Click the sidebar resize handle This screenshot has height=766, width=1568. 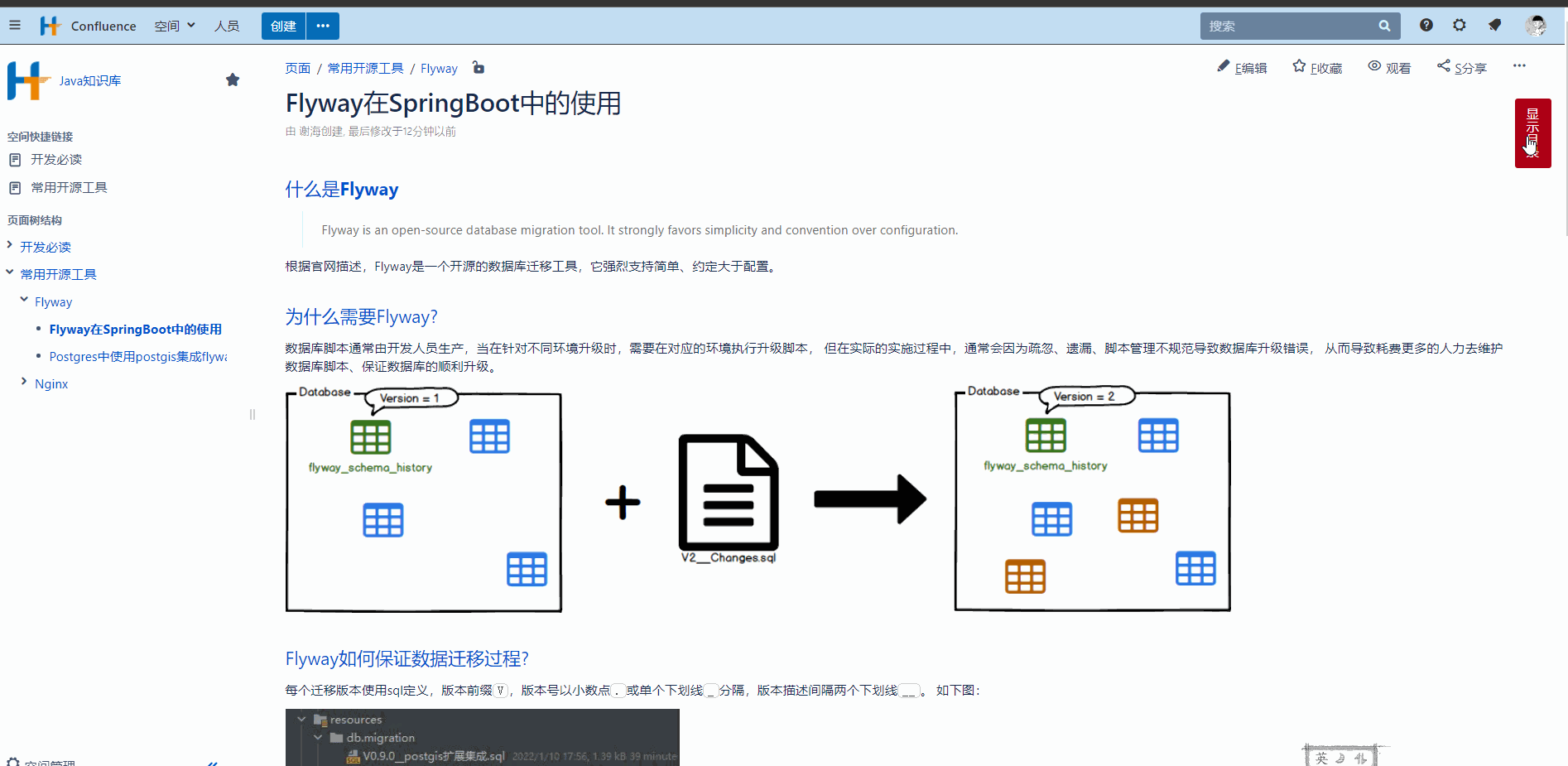253,414
